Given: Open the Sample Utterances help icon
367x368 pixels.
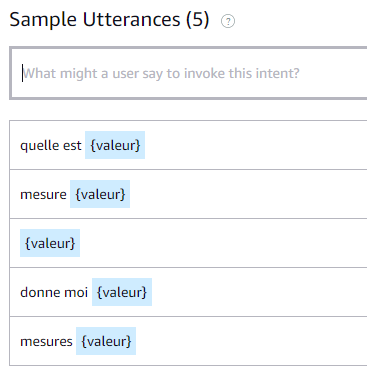Looking at the screenshot, I should pos(228,21).
